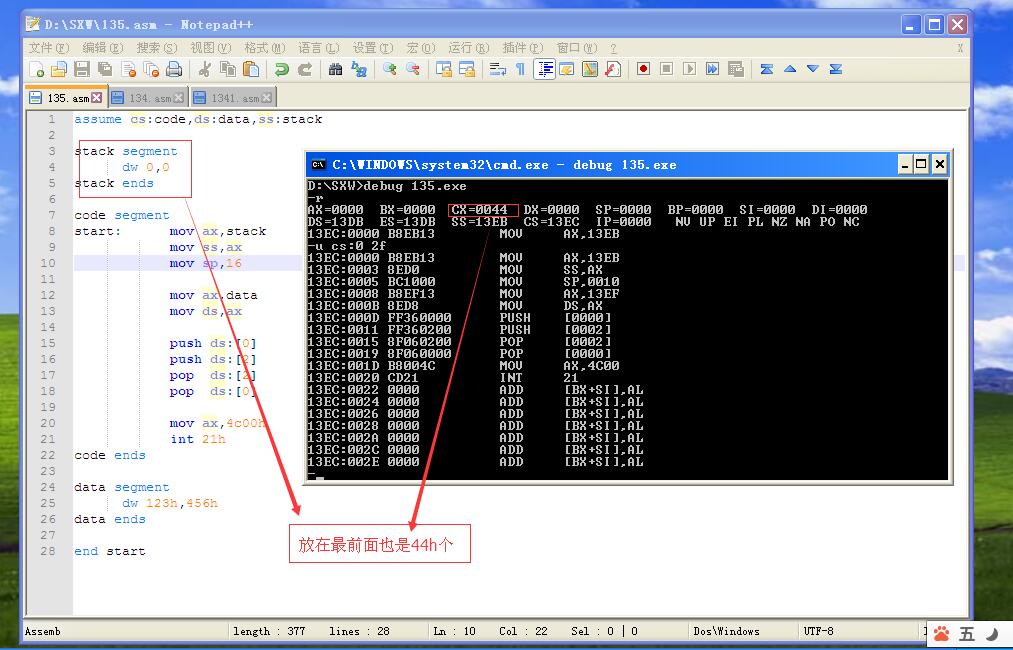Click 'Dos\Windows' in status bar

(x=726, y=631)
